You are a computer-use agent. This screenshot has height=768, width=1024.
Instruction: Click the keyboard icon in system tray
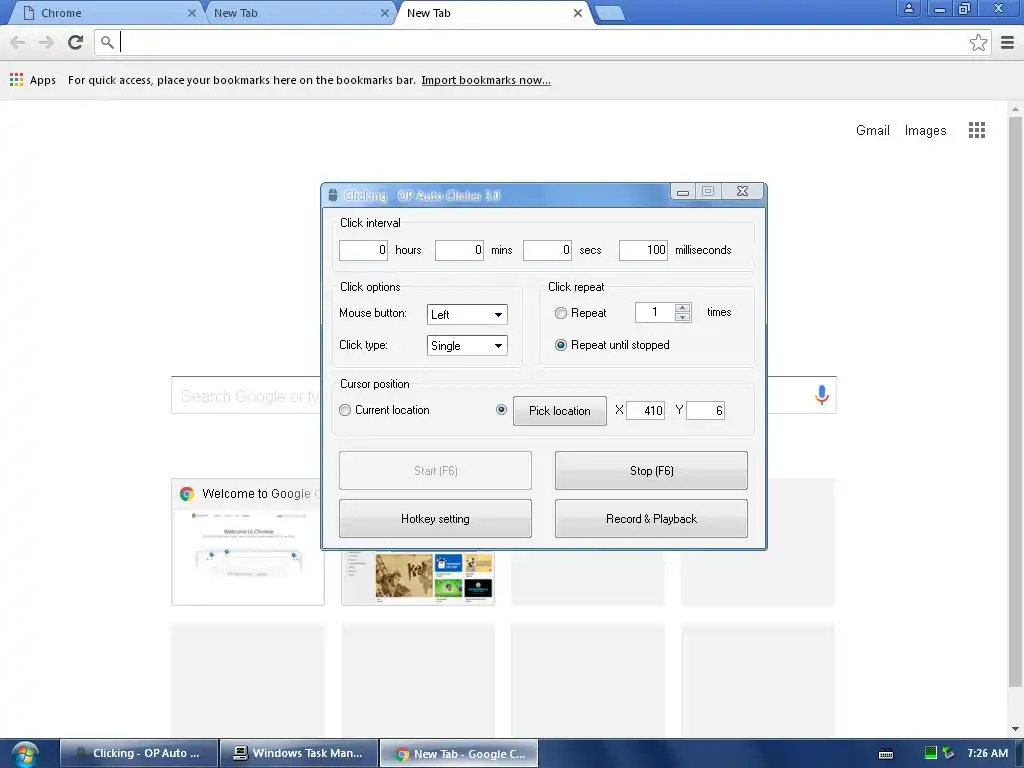[886, 754]
